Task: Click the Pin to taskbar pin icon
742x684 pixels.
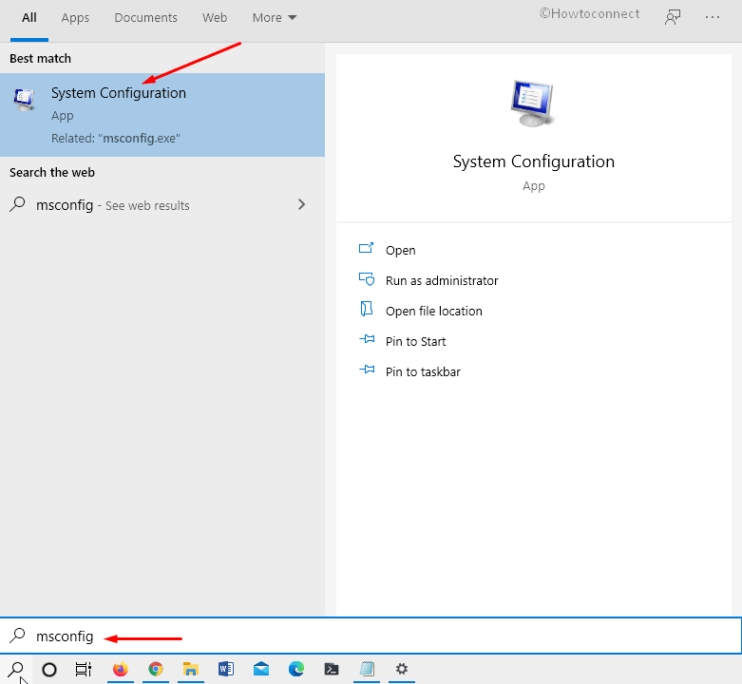Action: (367, 369)
